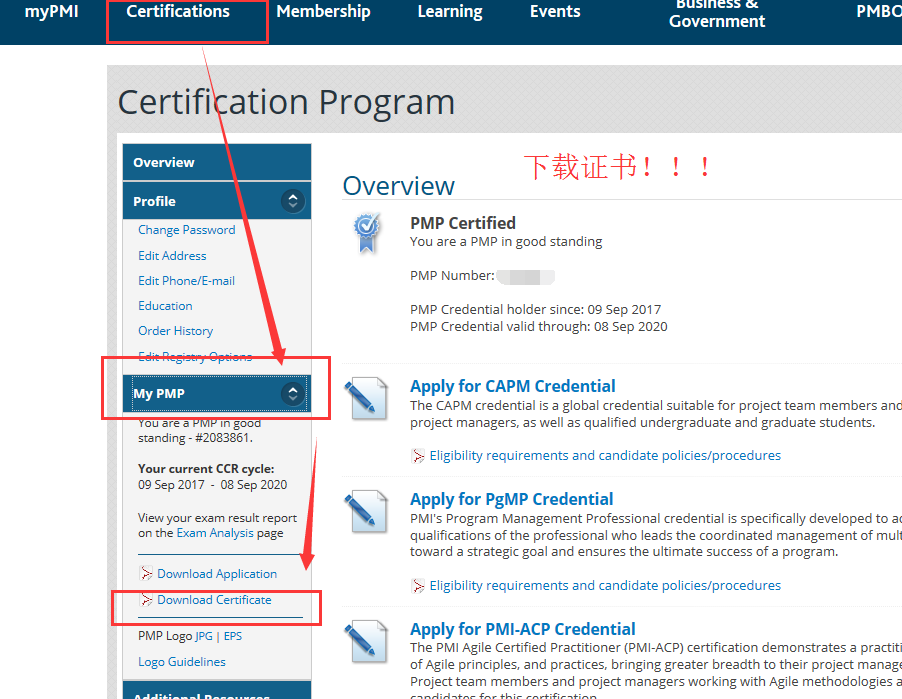Image resolution: width=902 pixels, height=699 pixels.
Task: Open Apply for CAPM Credential heading link
Action: (x=512, y=386)
